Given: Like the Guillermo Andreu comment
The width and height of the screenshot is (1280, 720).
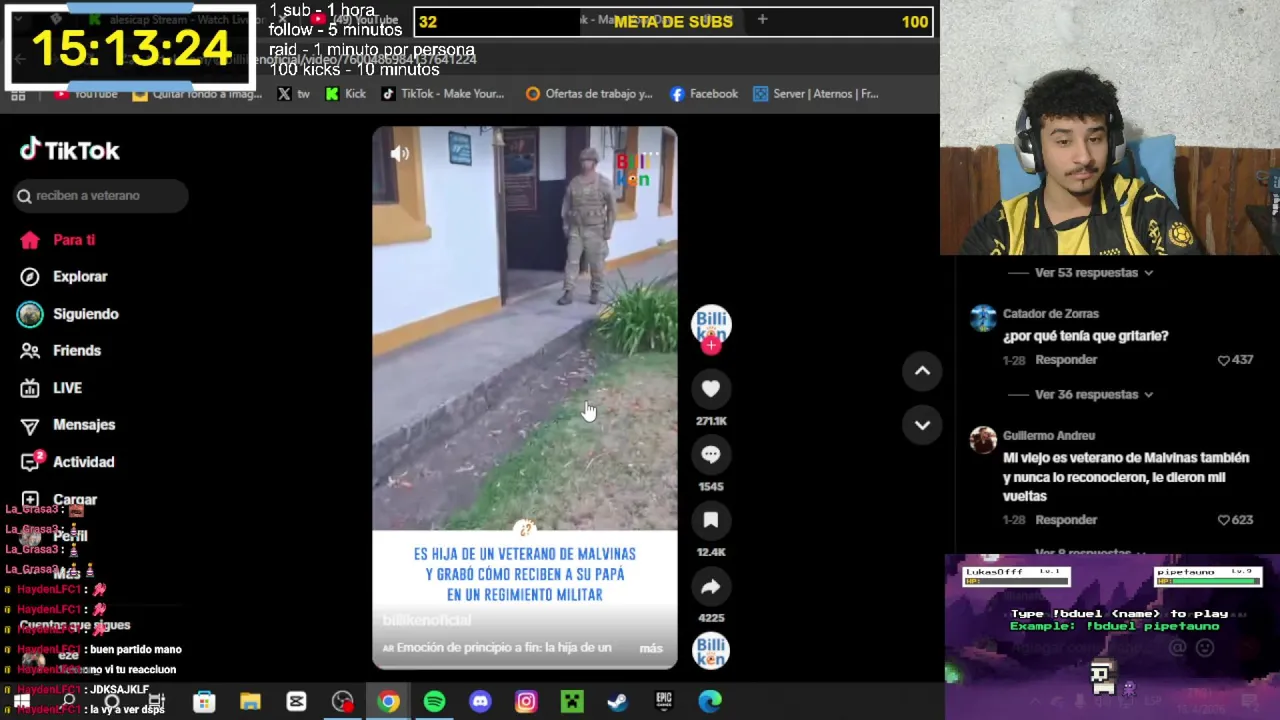Looking at the screenshot, I should pyautogui.click(x=1223, y=520).
